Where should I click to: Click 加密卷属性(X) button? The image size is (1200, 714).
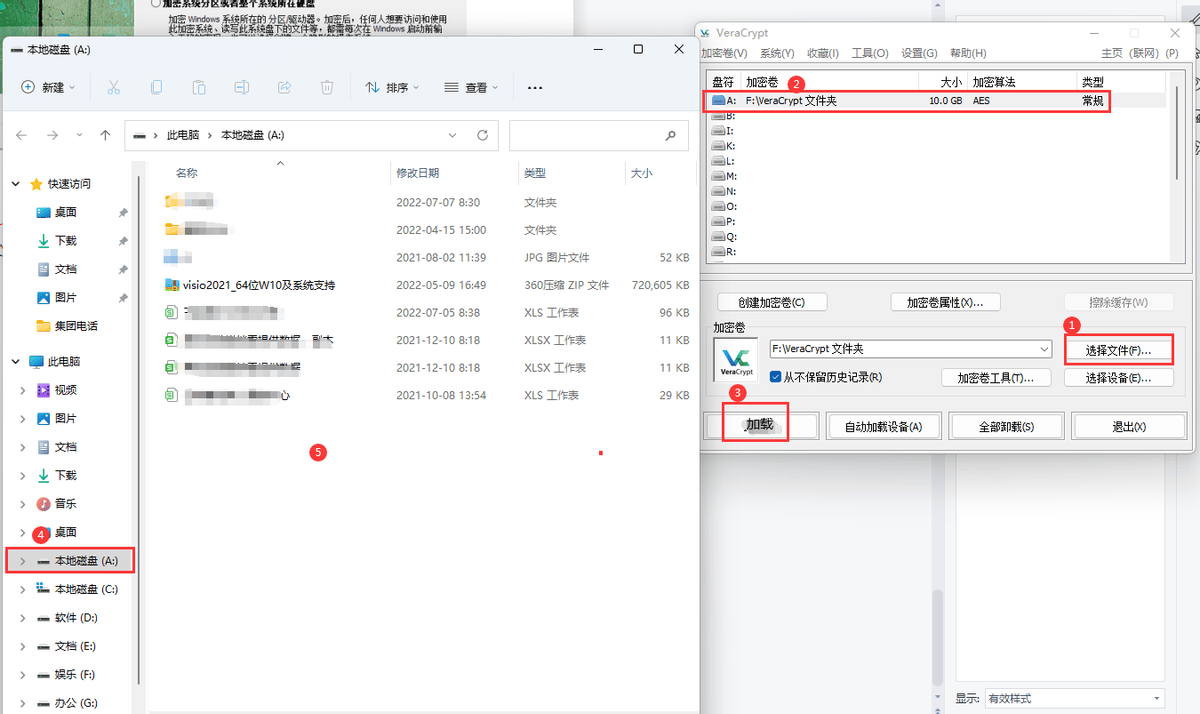click(945, 302)
